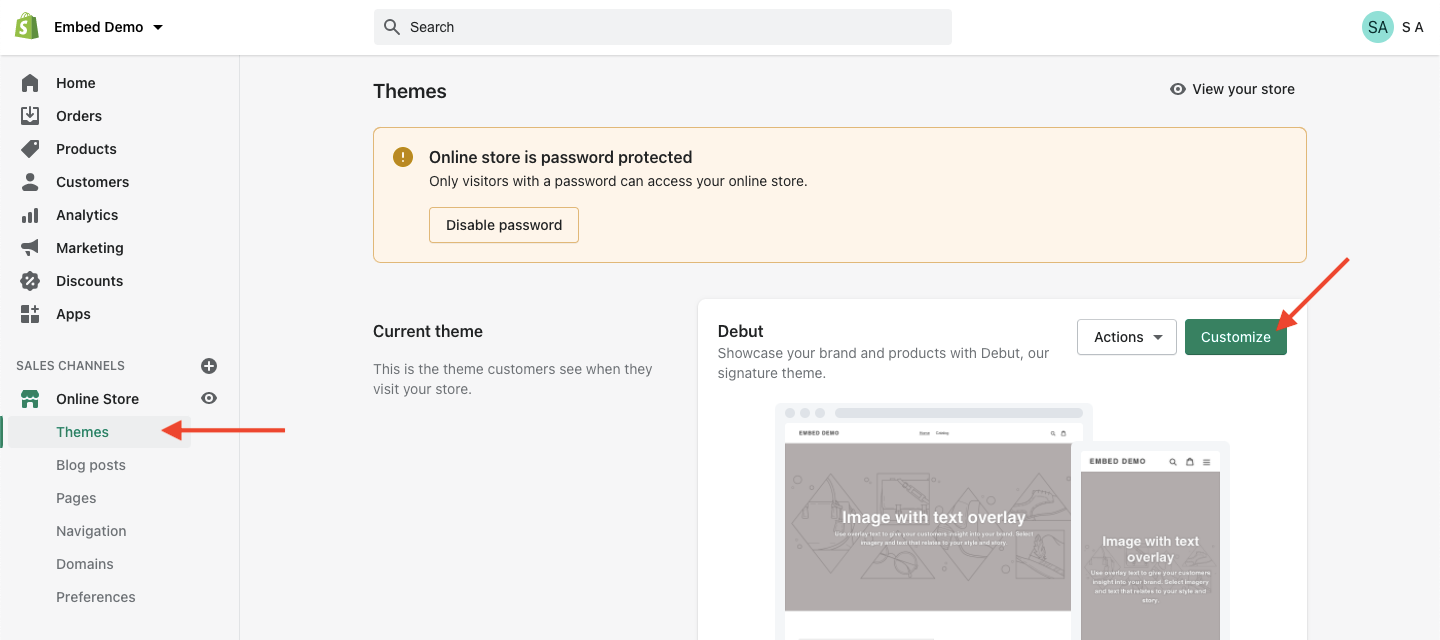Screen dimensions: 1440x640
Task: Click the Orders inbox icon
Action: 30,116
